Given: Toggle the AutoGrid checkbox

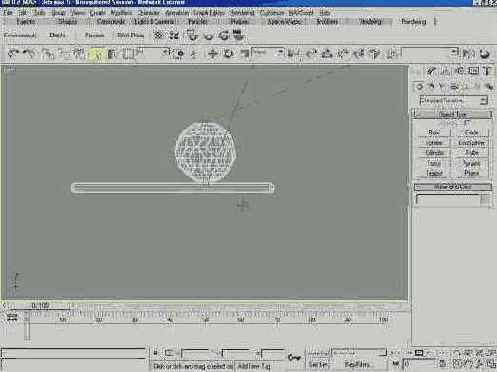Looking at the screenshot, I should pos(467,123).
